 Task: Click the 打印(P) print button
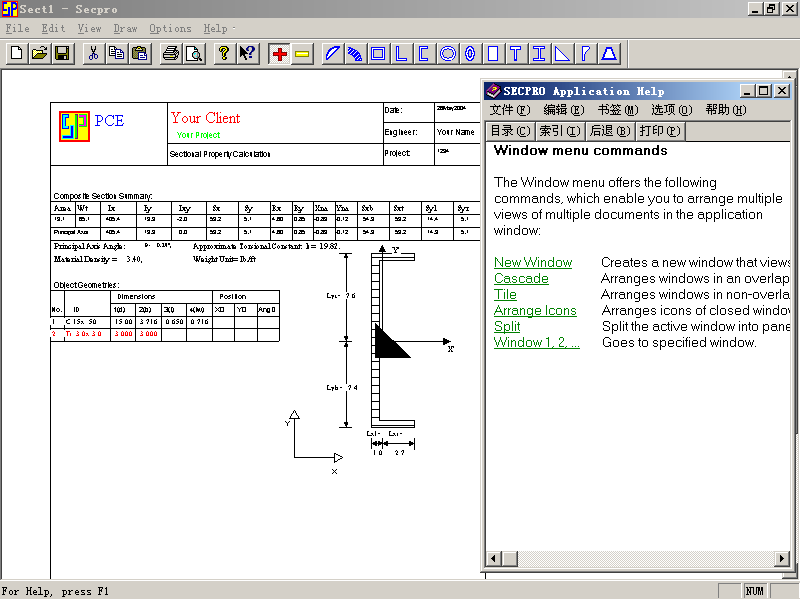[660, 131]
